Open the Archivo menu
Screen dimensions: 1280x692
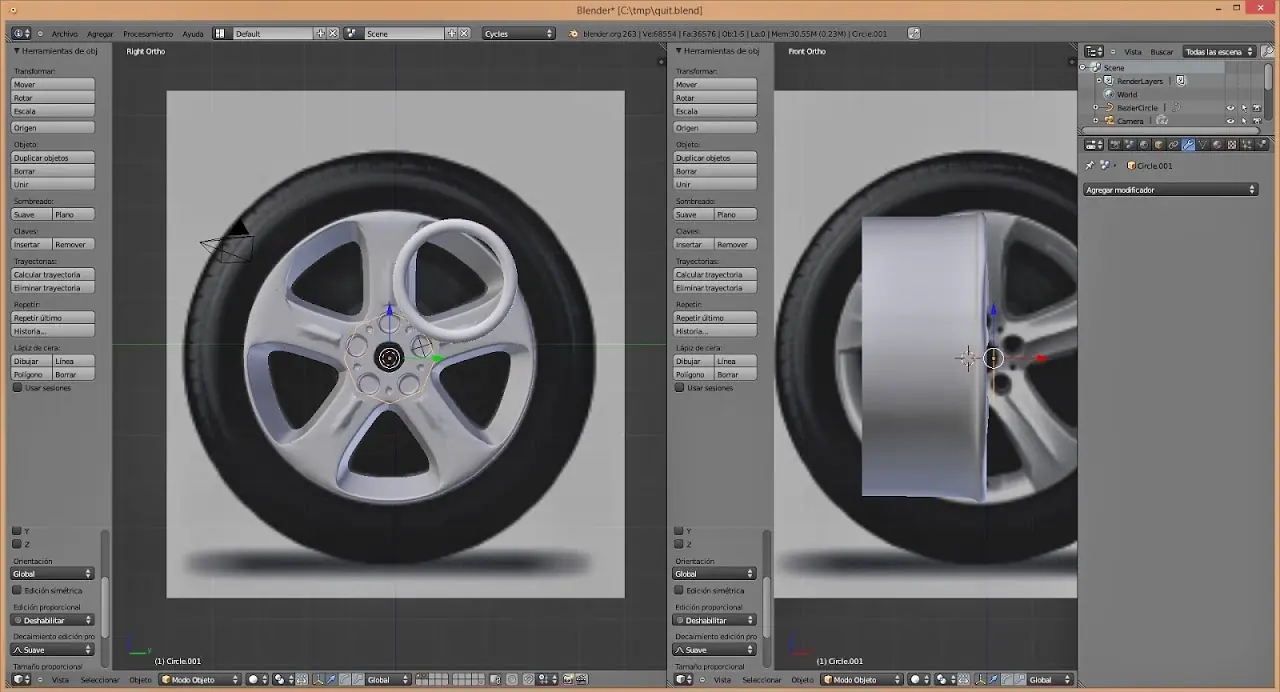[x=64, y=33]
